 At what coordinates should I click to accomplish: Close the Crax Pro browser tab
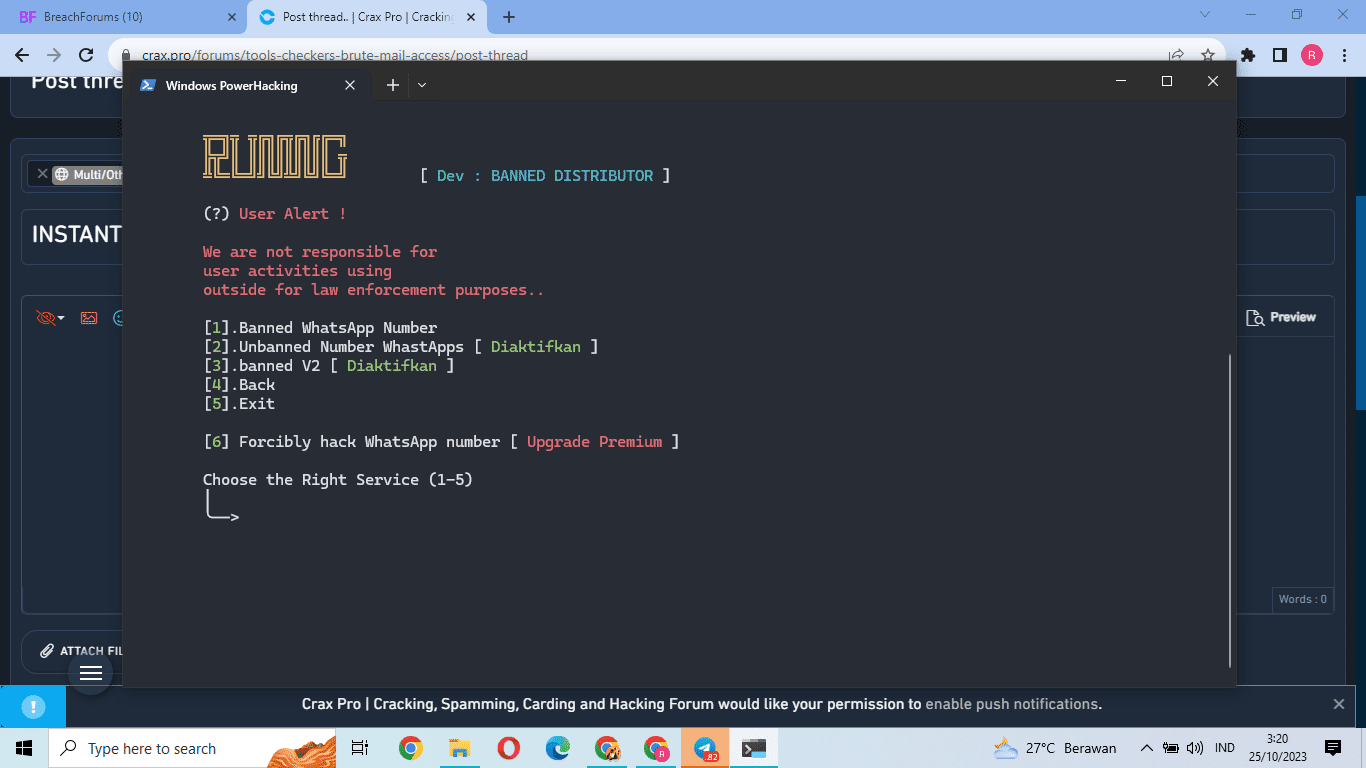click(471, 17)
